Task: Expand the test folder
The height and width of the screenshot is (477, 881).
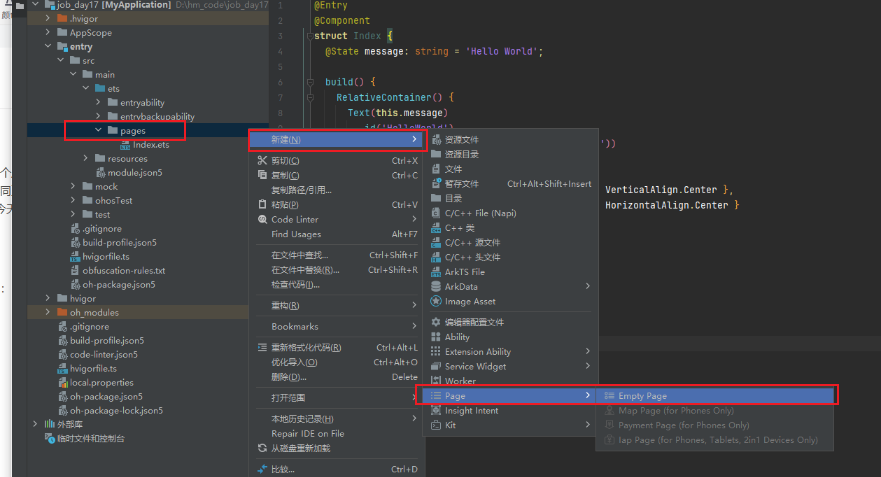Action: (73, 214)
